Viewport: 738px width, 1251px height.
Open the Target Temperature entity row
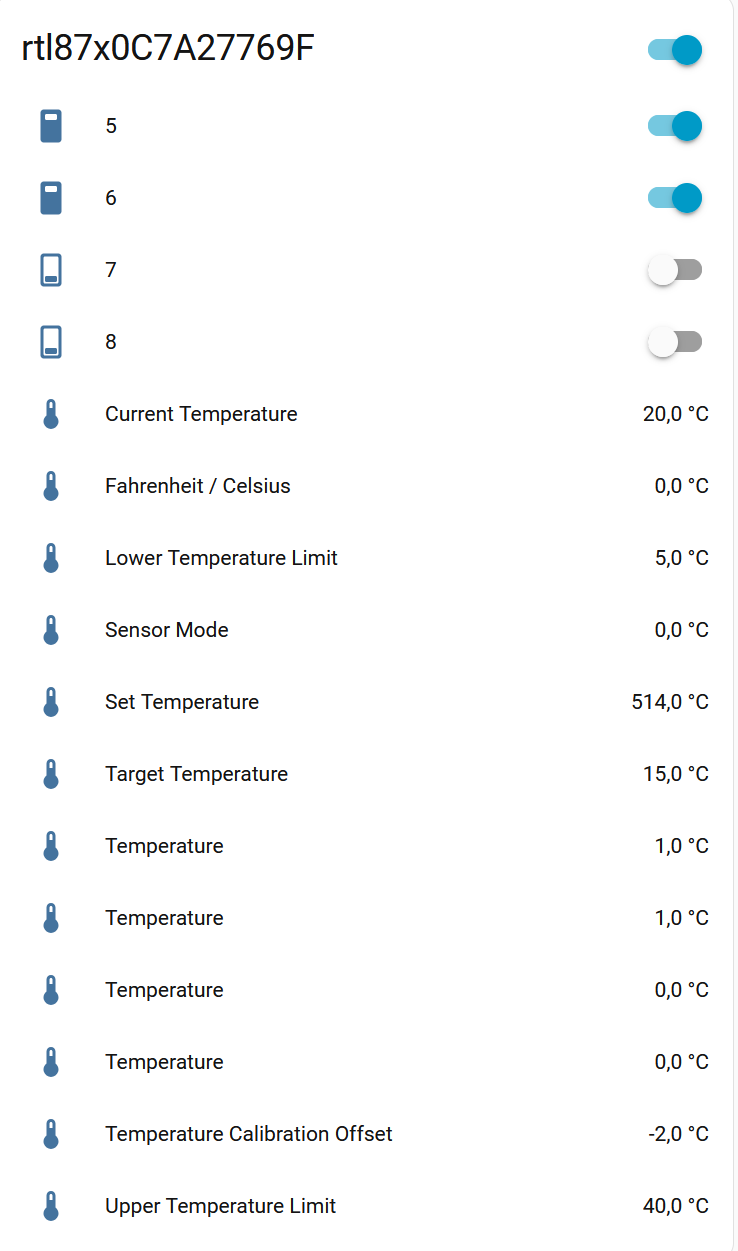[196, 774]
